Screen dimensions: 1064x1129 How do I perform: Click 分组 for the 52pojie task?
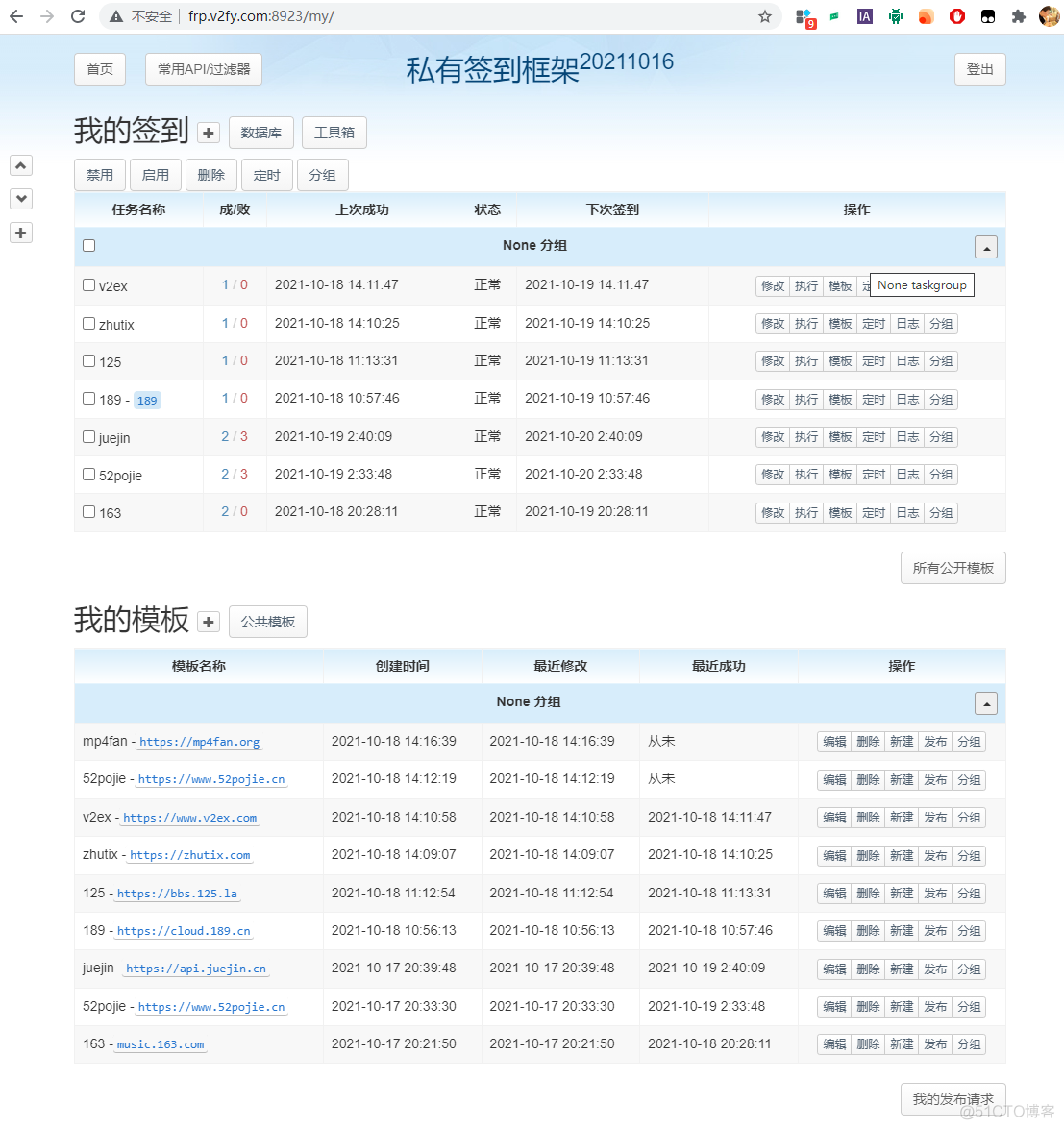pyautogui.click(x=941, y=475)
